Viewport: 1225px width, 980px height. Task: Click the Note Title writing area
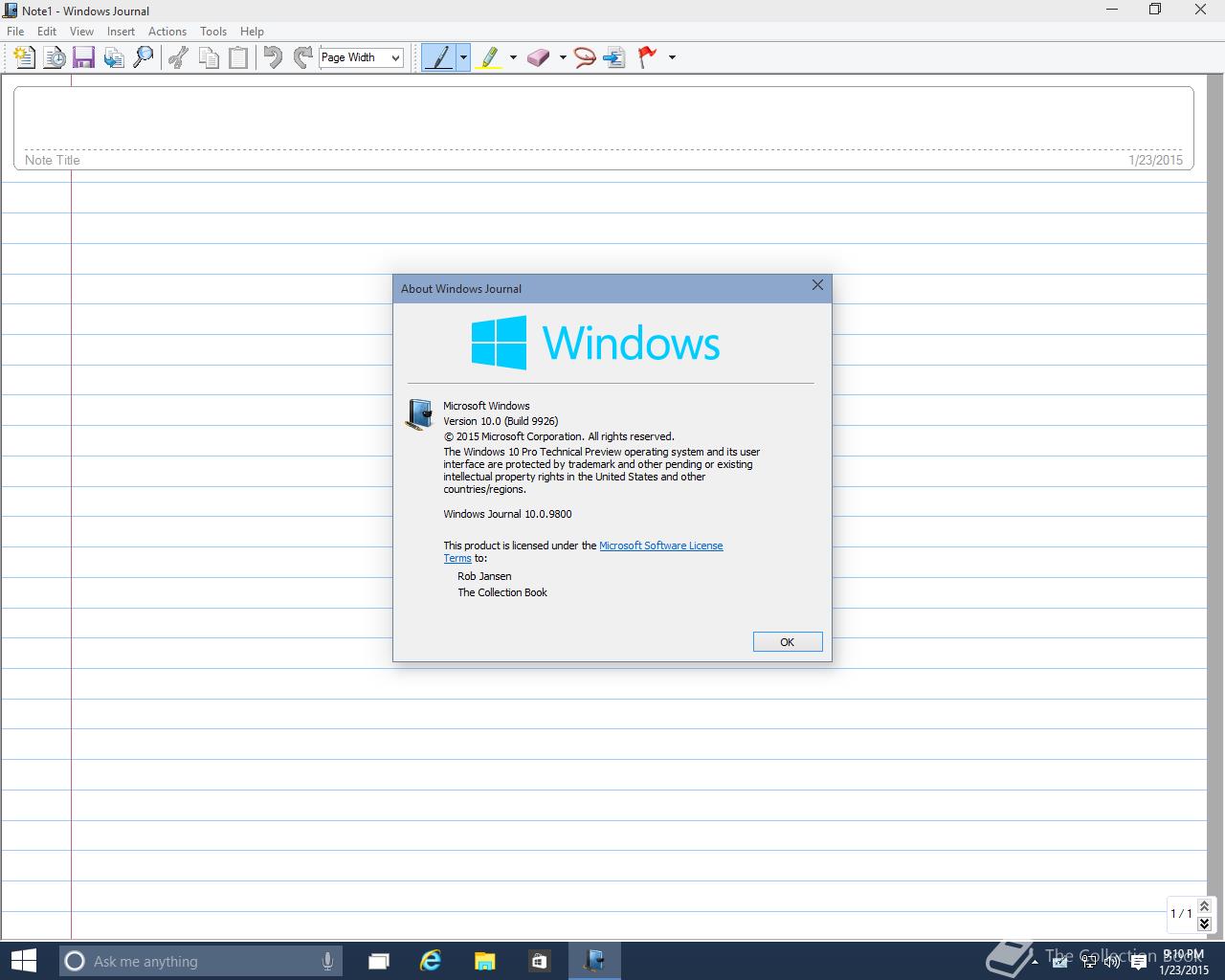(x=603, y=128)
